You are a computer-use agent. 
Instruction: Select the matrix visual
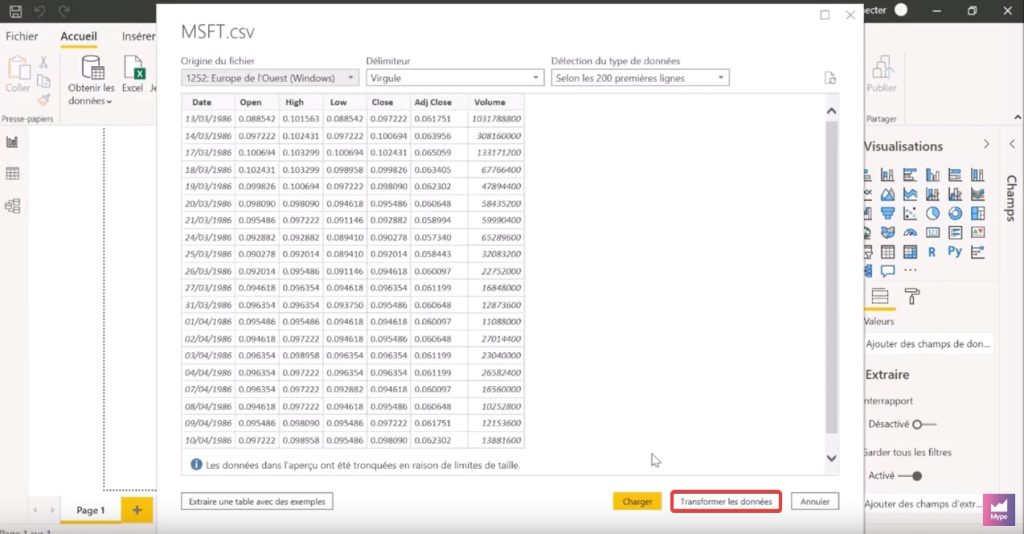click(x=910, y=251)
